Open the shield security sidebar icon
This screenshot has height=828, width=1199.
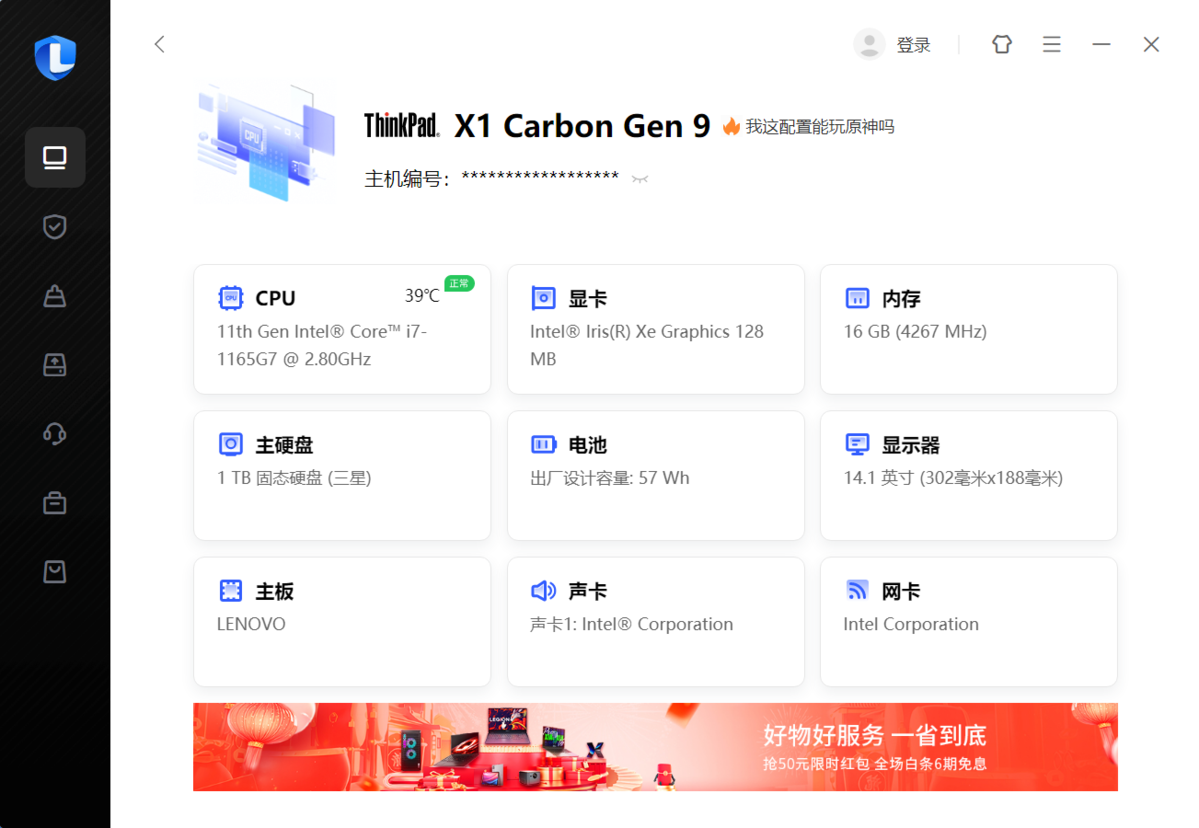pyautogui.click(x=55, y=226)
